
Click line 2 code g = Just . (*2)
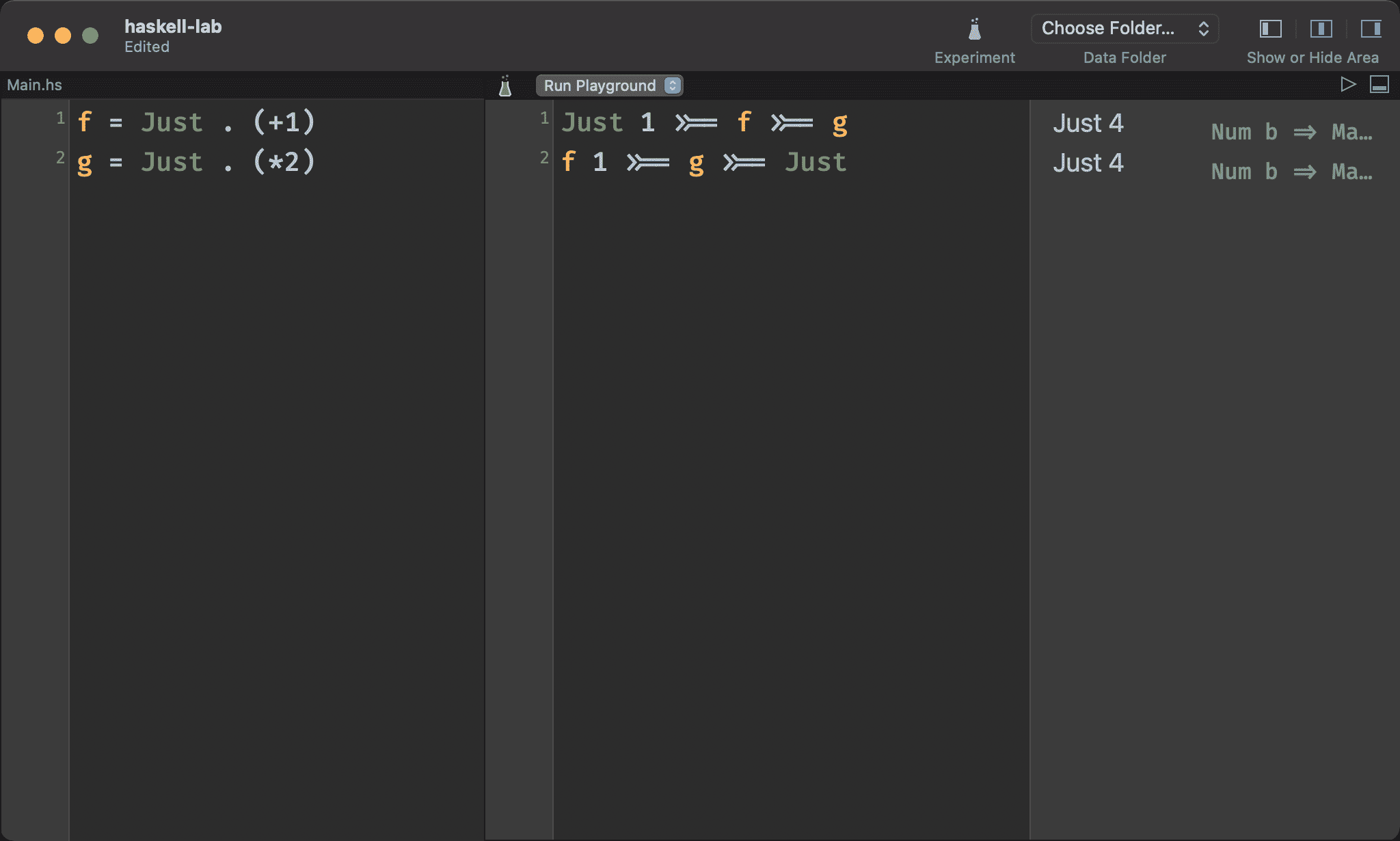click(196, 163)
